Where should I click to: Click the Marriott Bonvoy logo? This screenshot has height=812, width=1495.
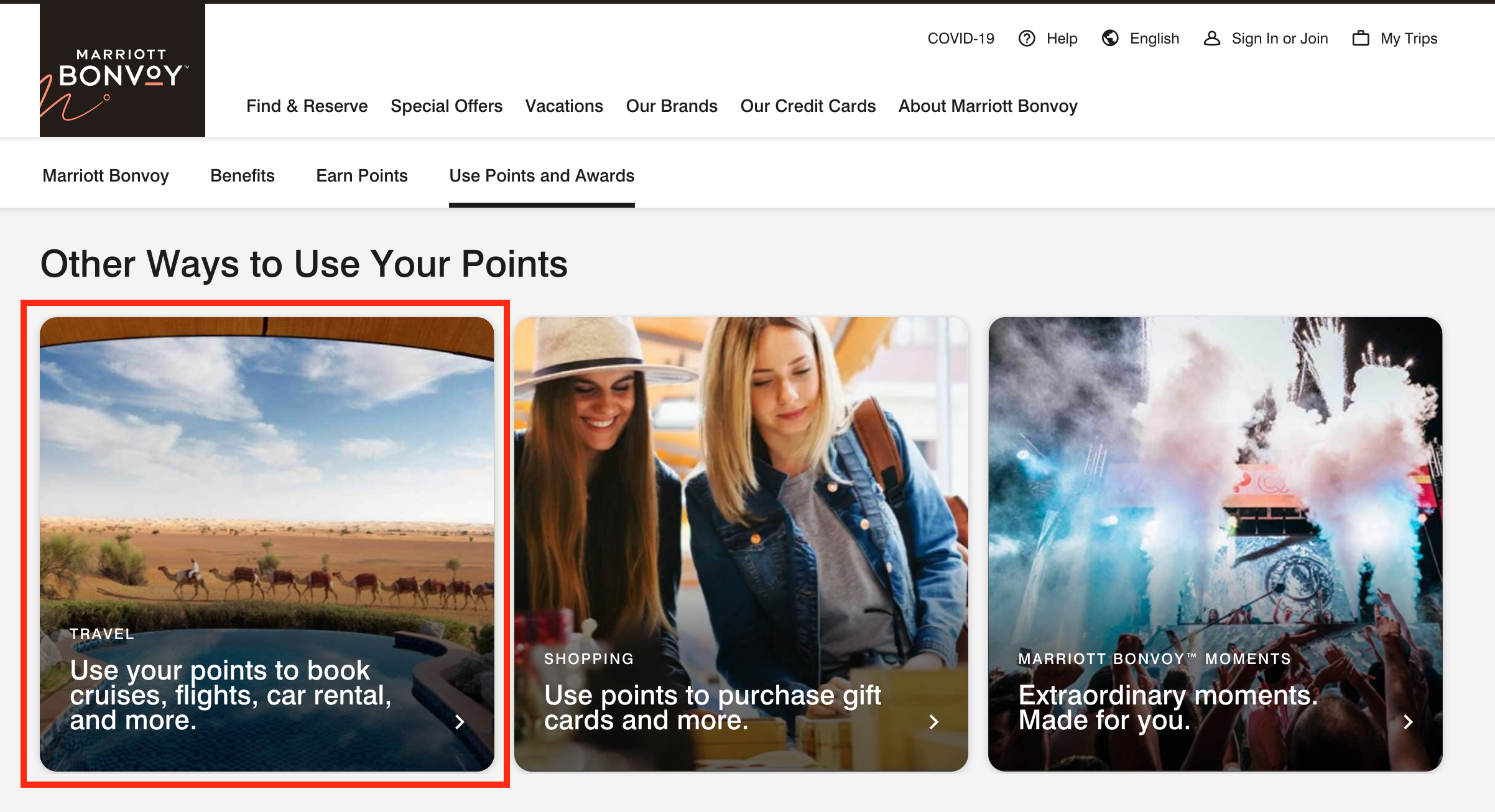click(x=123, y=70)
